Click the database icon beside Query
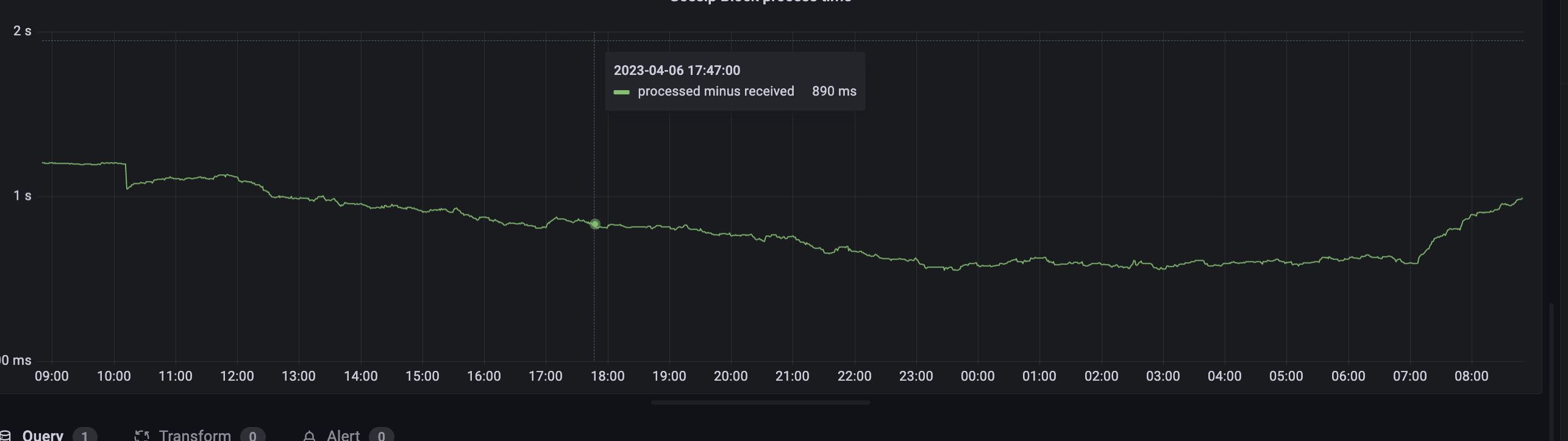Image resolution: width=1568 pixels, height=441 pixels. point(5,436)
